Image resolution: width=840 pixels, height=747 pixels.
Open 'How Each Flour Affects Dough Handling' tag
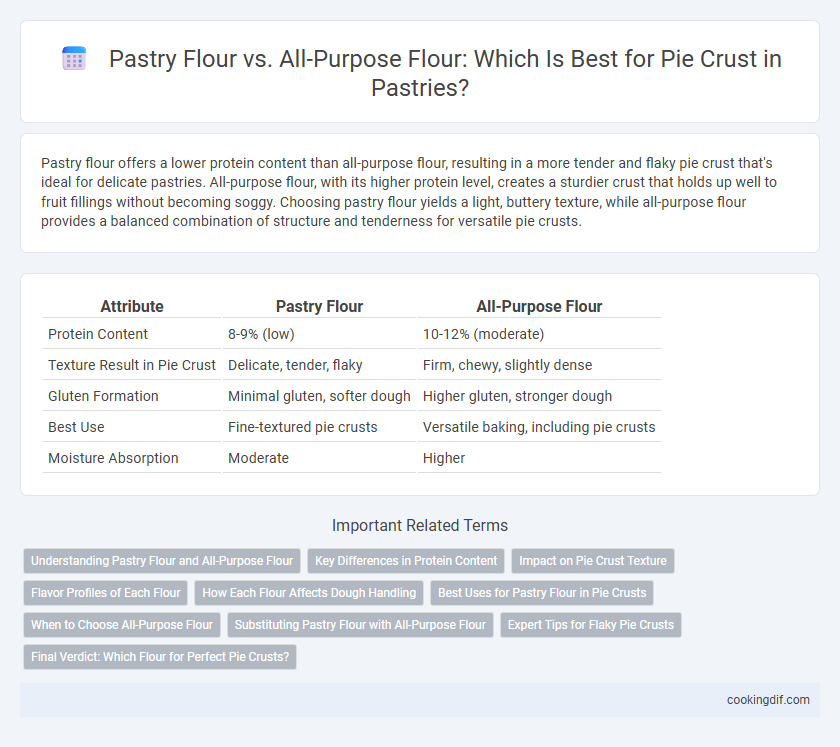pos(309,593)
